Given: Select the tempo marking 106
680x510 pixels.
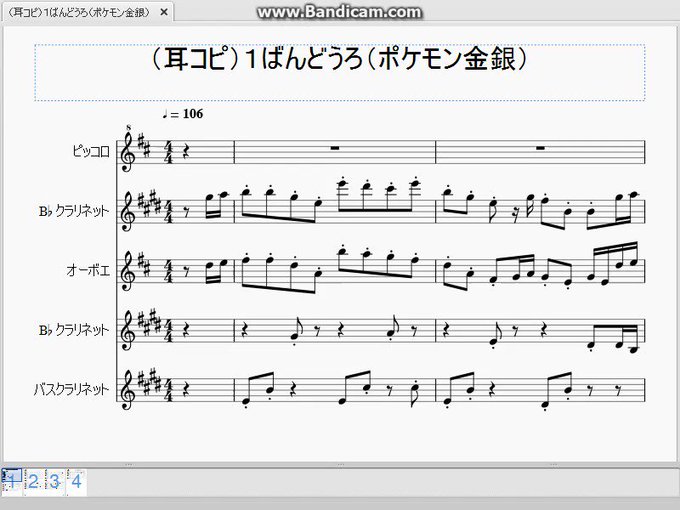Looking at the screenshot, I should coord(193,114).
